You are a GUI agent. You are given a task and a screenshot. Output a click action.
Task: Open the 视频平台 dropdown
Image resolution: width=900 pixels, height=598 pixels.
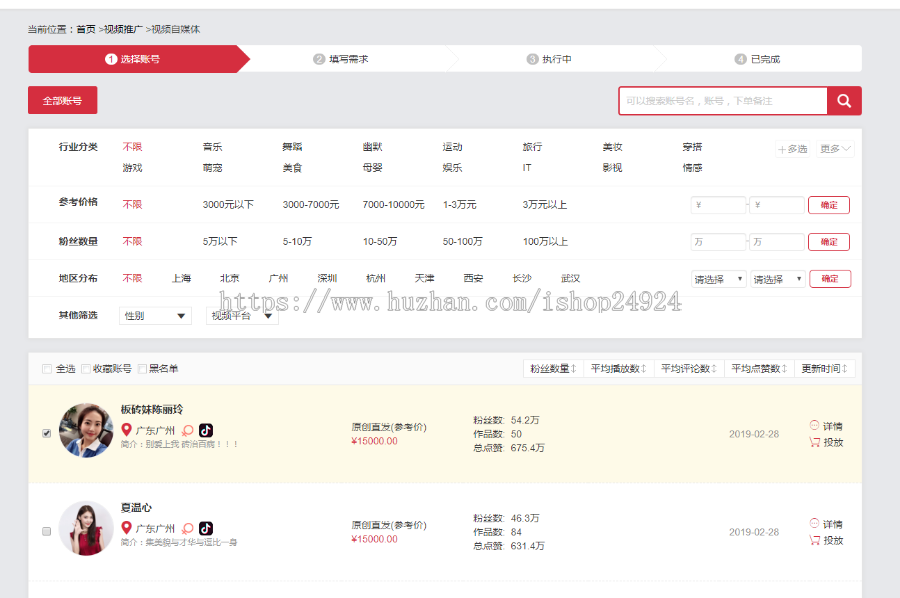point(242,316)
